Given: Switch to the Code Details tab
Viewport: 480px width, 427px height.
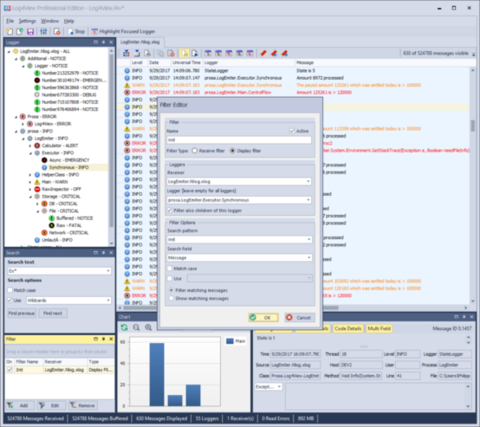Looking at the screenshot, I should (348, 328).
